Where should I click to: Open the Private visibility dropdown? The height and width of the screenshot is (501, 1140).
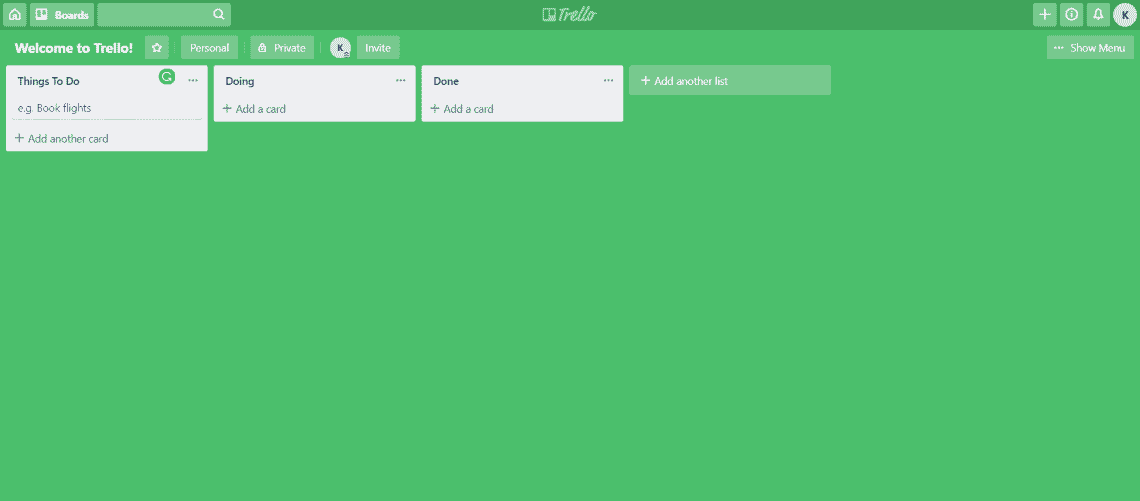coord(282,48)
